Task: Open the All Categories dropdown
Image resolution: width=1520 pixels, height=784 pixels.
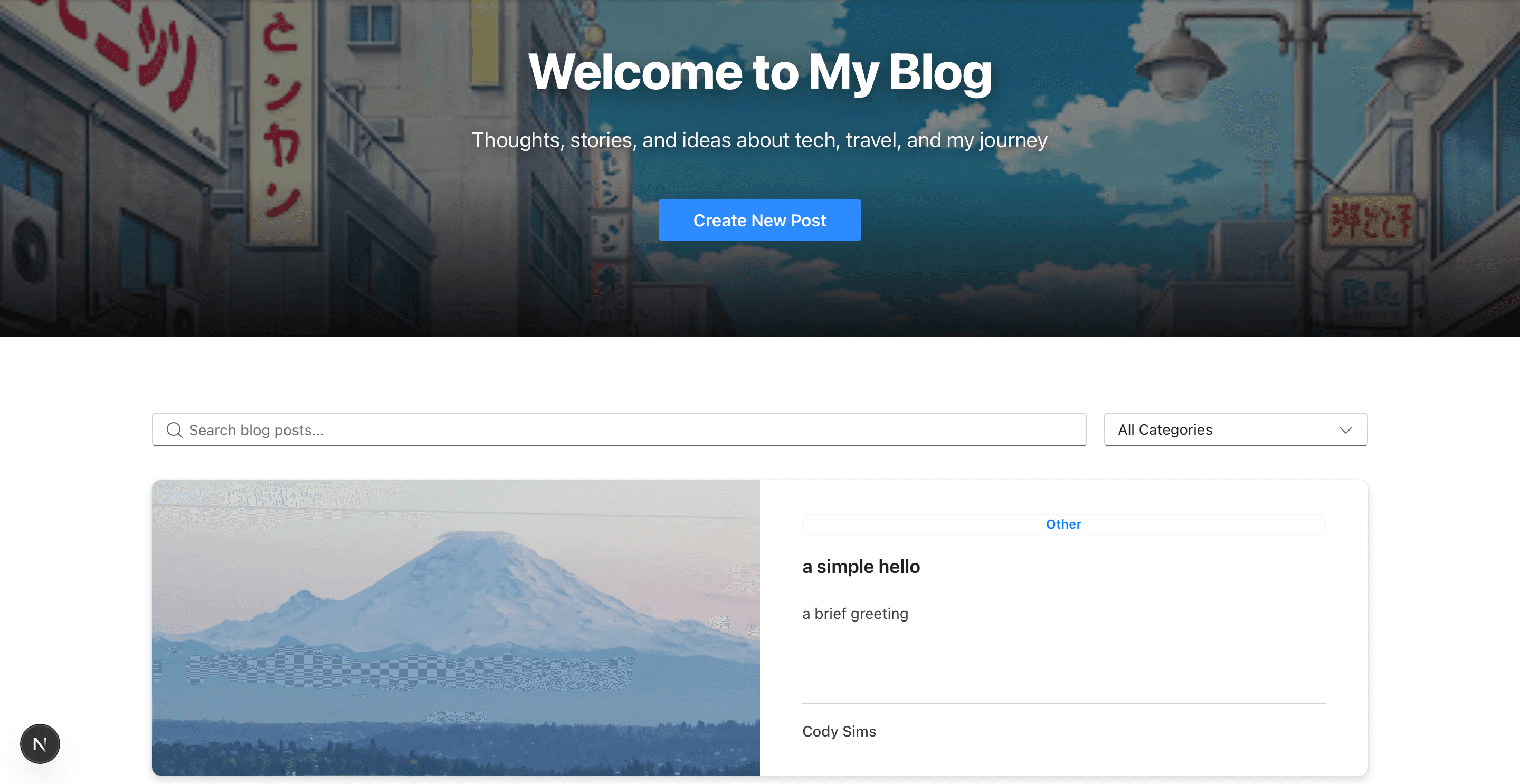Action: pyautogui.click(x=1236, y=429)
